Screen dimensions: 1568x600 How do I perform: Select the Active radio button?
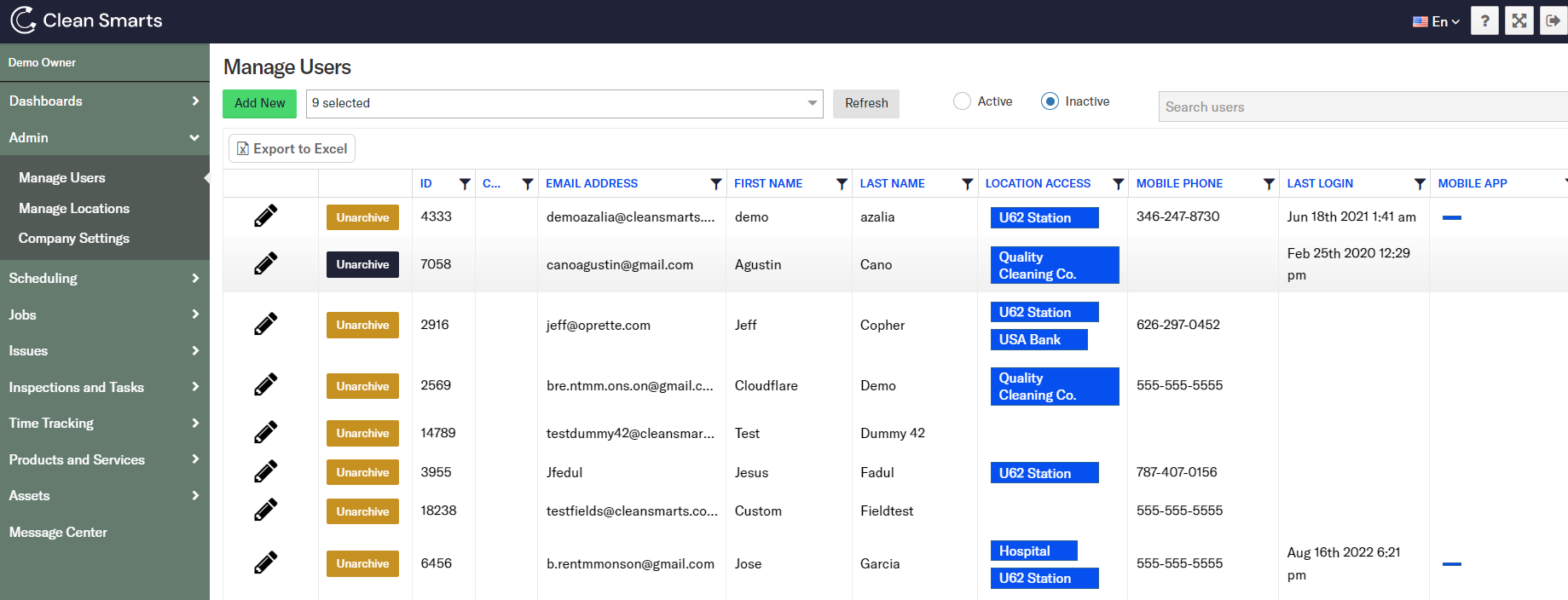click(x=962, y=101)
